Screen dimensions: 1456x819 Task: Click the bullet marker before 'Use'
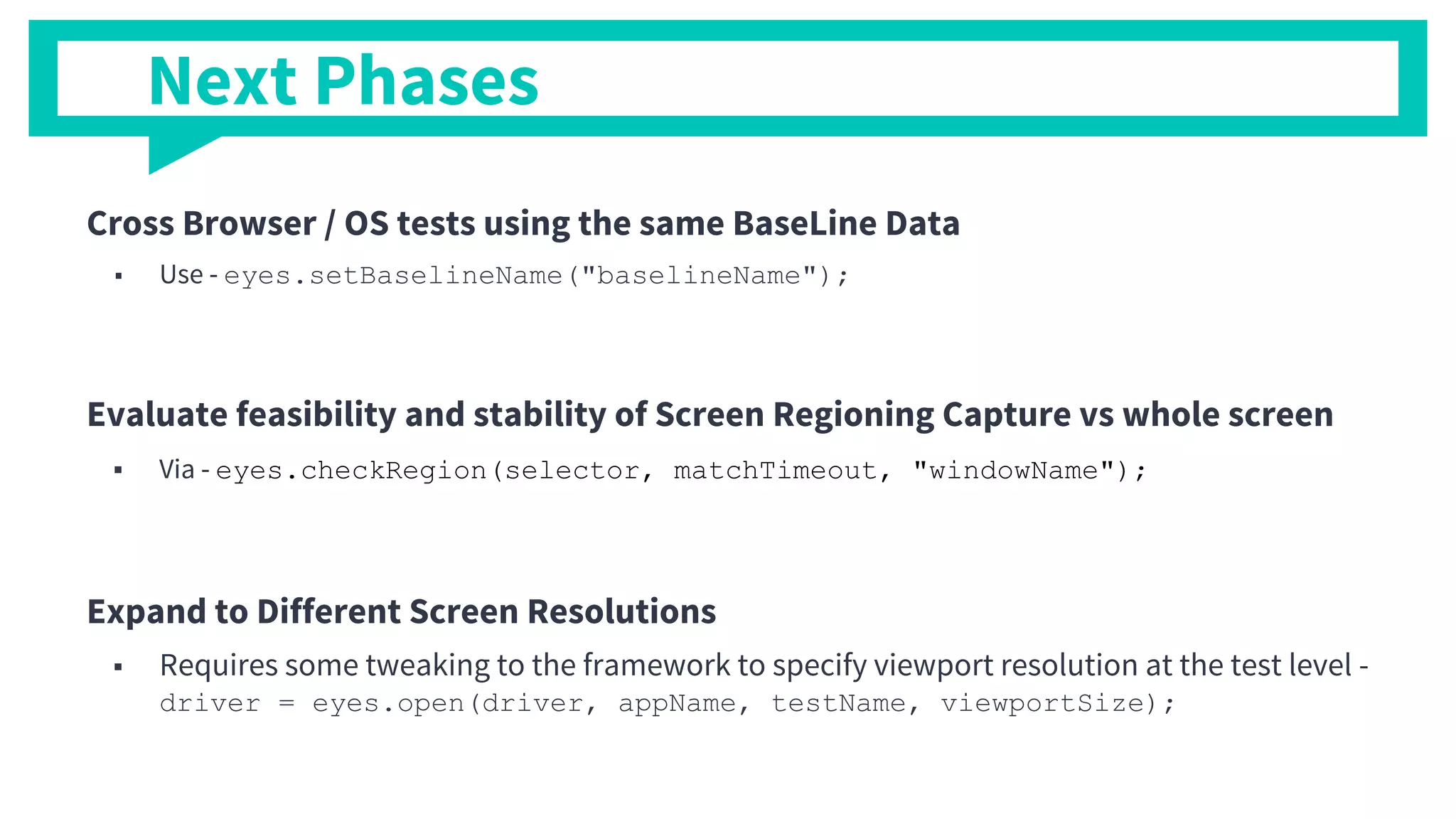(119, 276)
